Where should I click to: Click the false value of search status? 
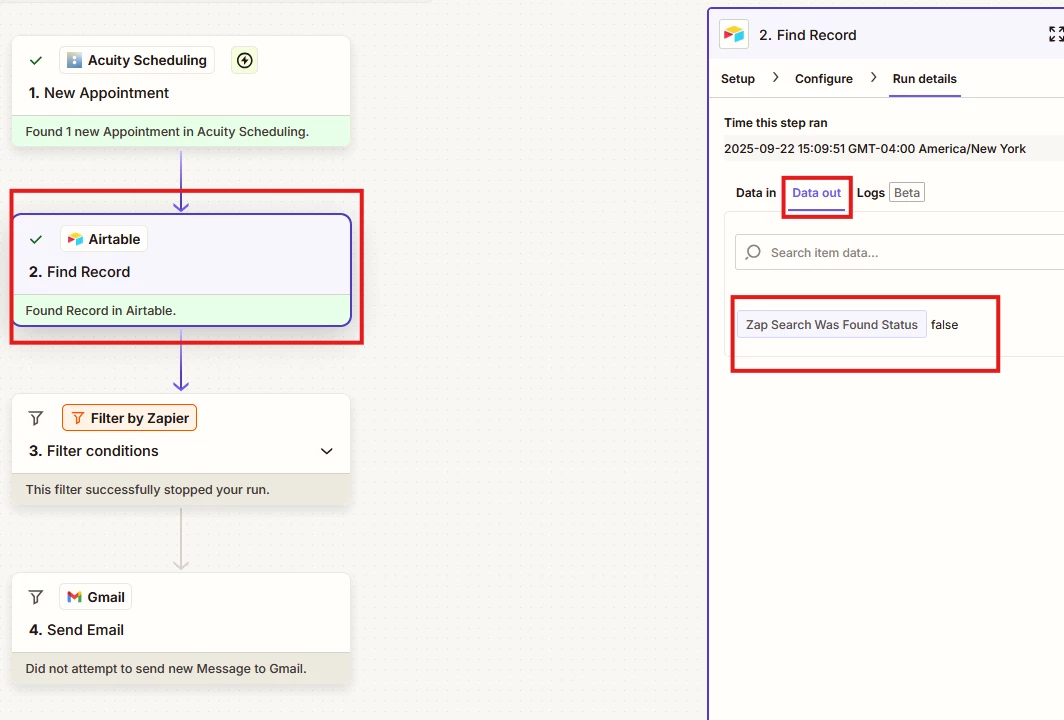pyautogui.click(x=945, y=325)
